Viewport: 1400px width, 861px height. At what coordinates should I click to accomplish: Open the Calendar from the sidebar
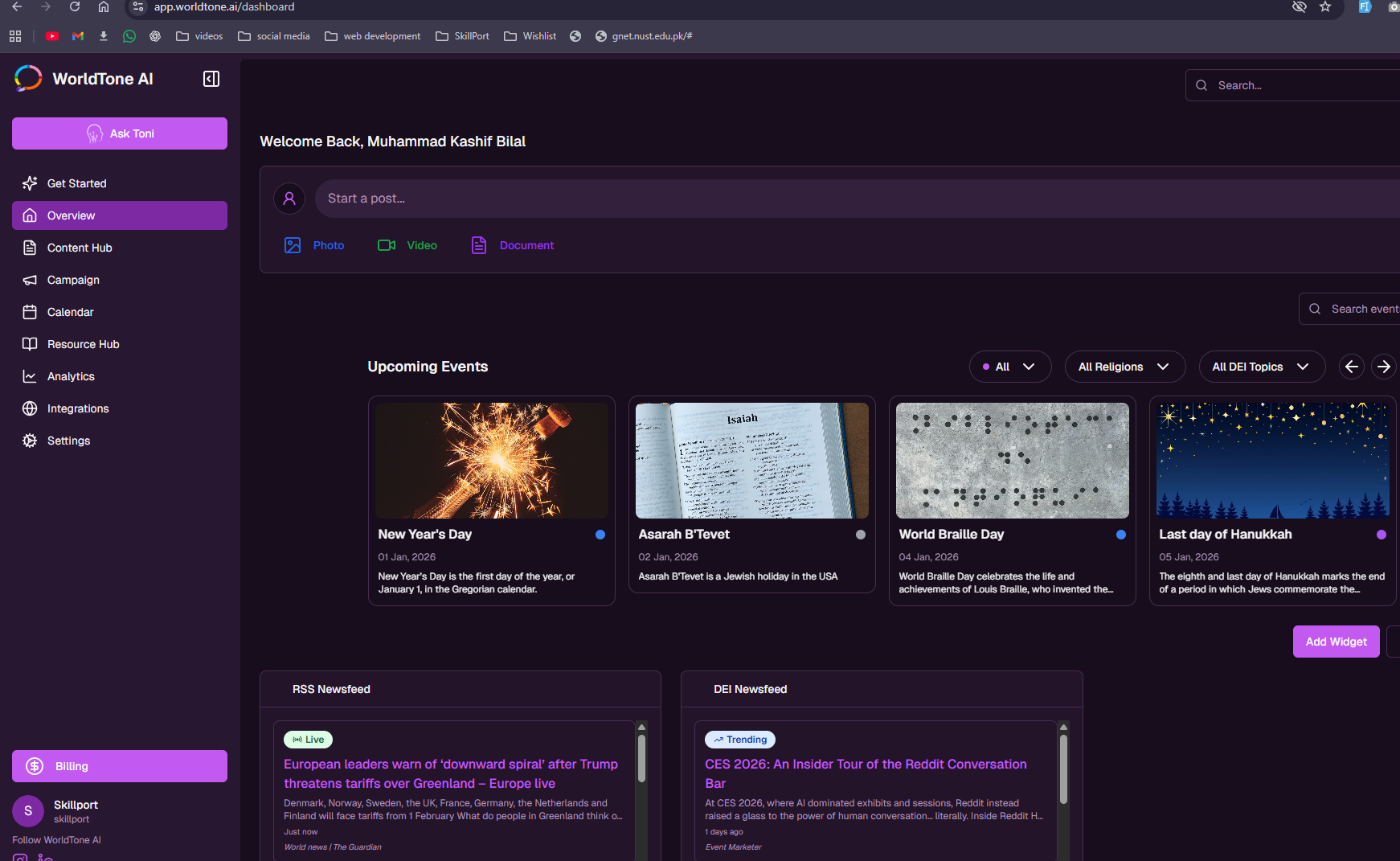pyautogui.click(x=69, y=312)
